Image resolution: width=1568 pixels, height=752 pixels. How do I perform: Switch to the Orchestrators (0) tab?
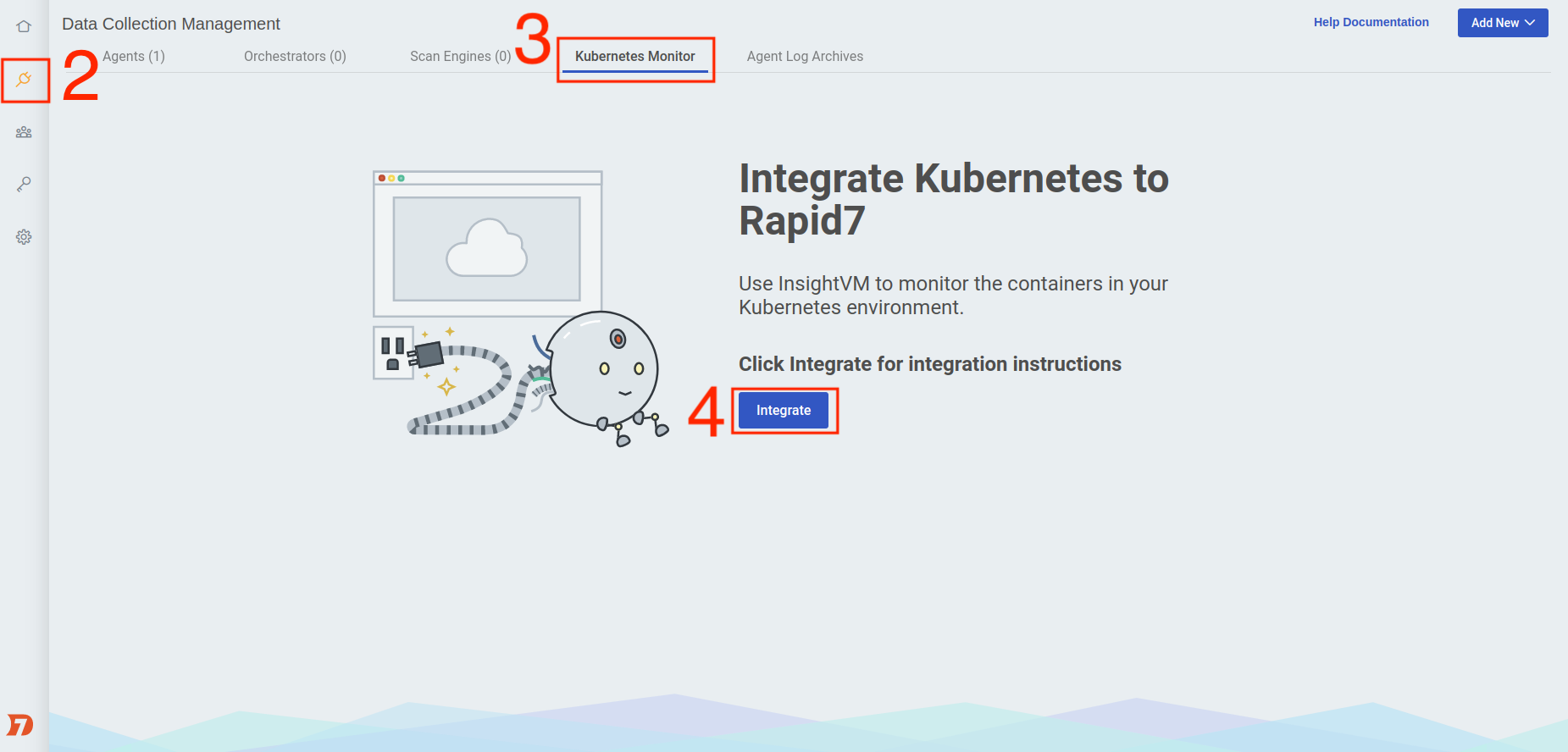(x=295, y=56)
